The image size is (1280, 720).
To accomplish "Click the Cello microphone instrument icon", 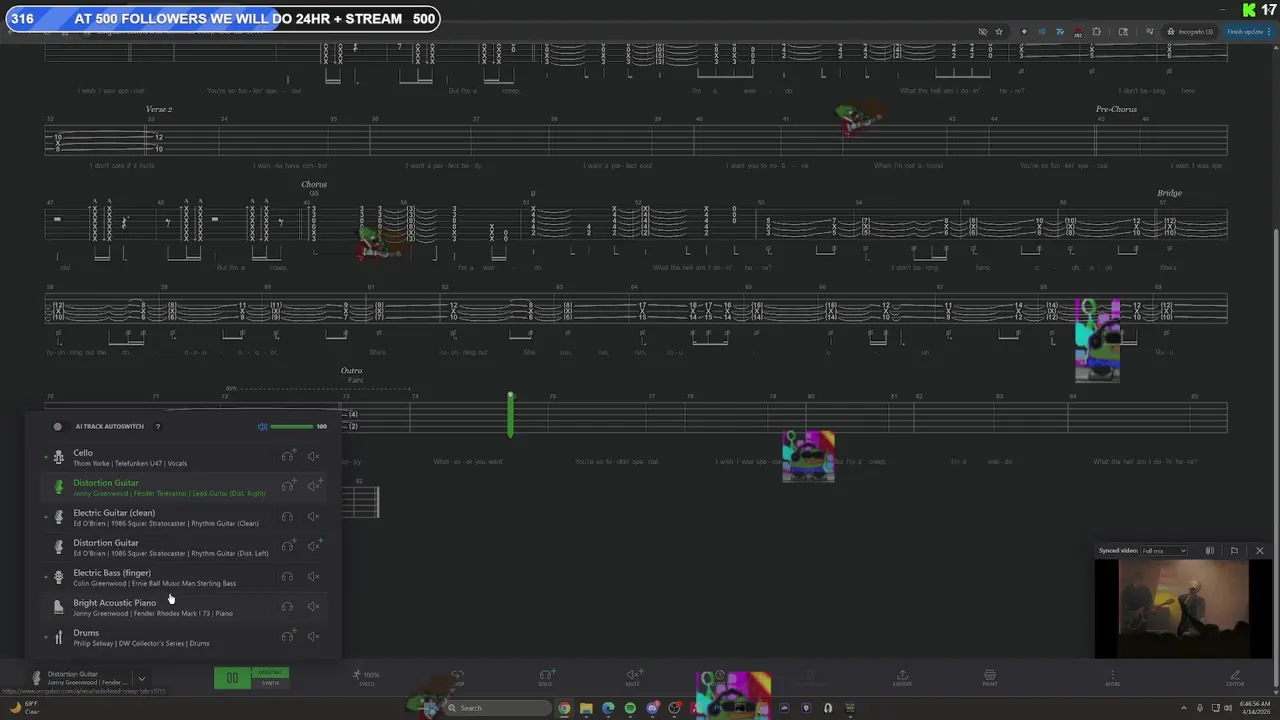I will (x=58, y=457).
